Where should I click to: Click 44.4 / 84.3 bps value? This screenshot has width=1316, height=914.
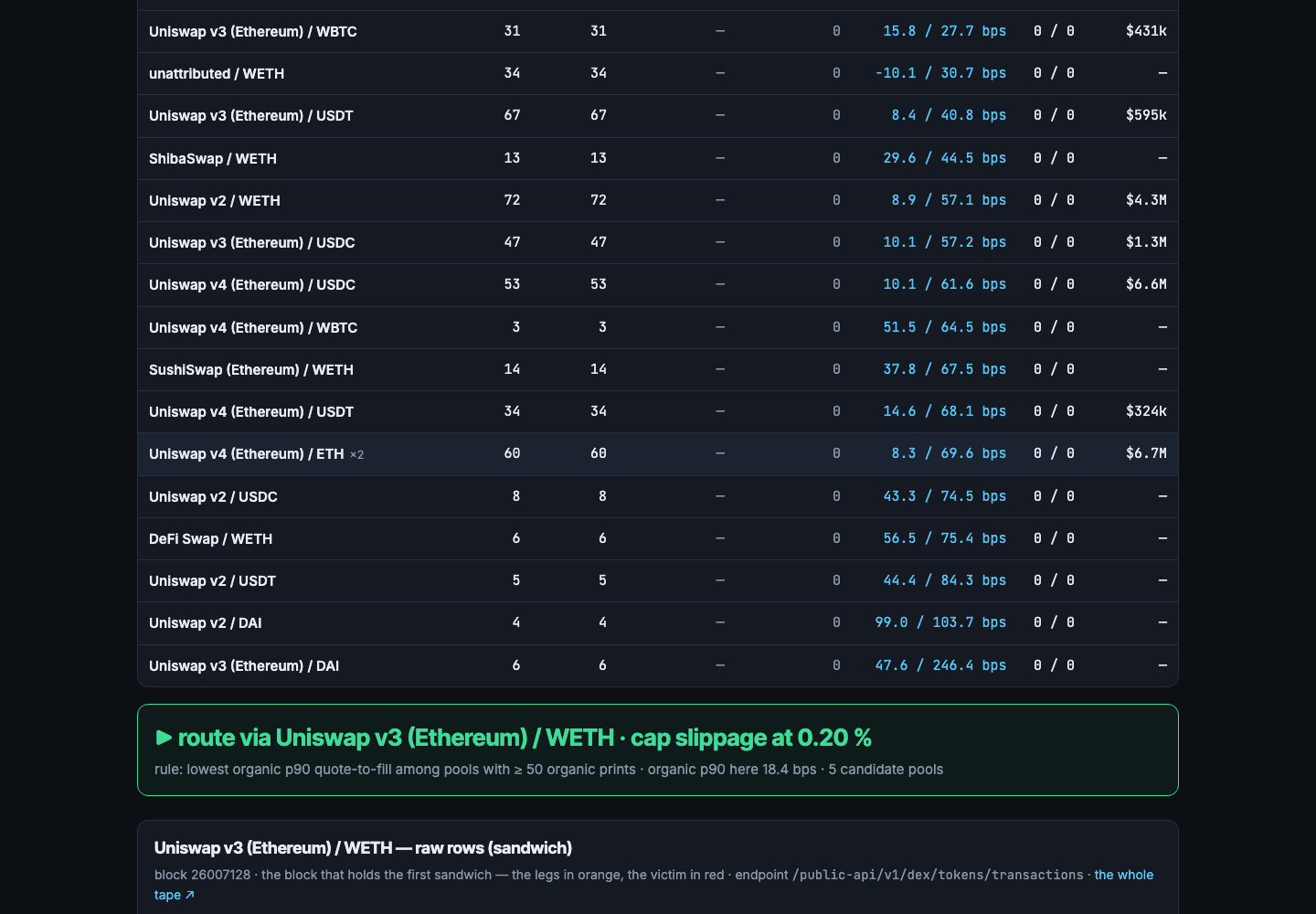[x=944, y=580]
